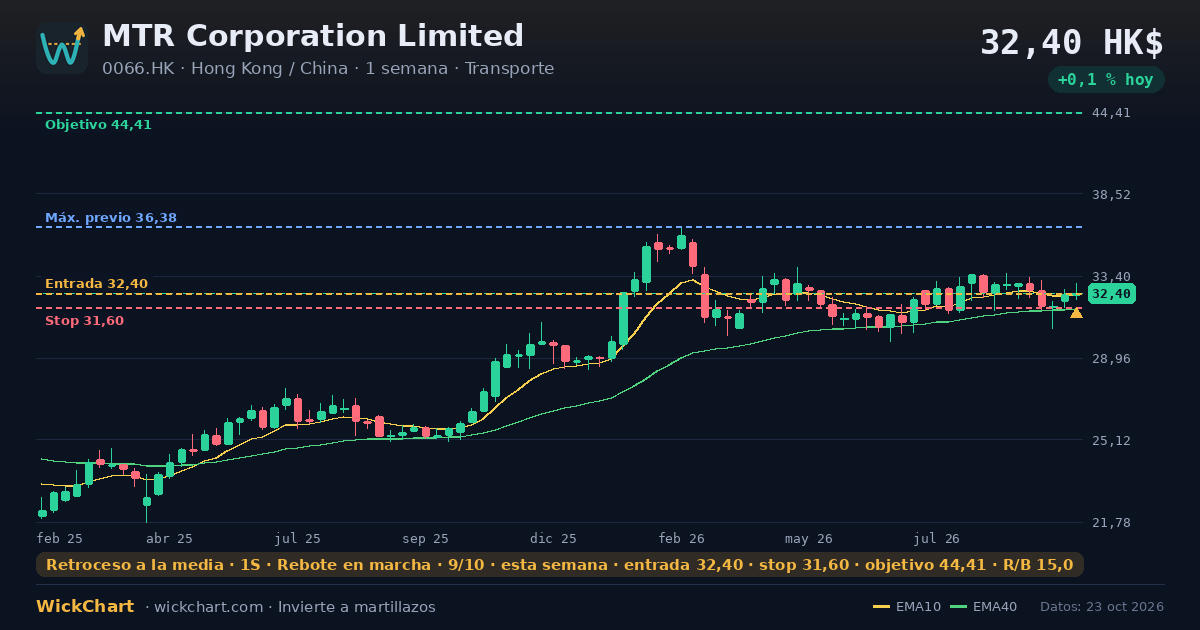Click the Máx. previo 36,38 label

pos(111,218)
